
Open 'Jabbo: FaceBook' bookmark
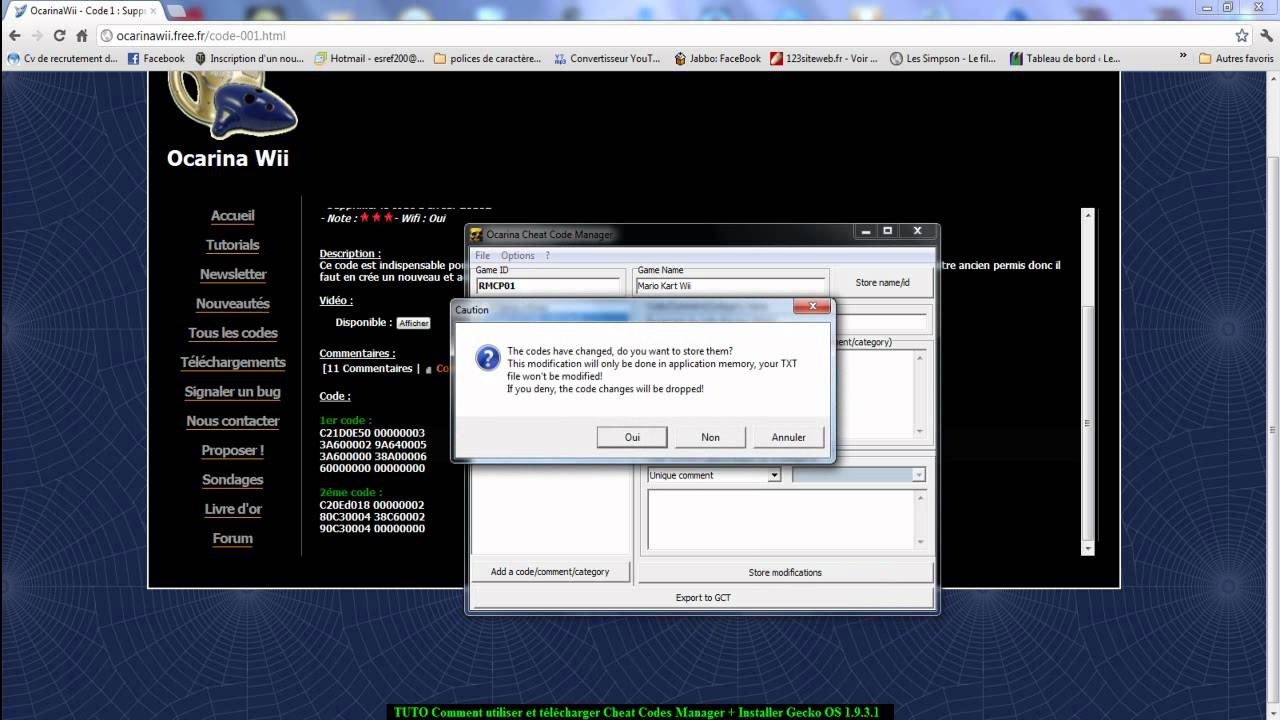coord(718,59)
